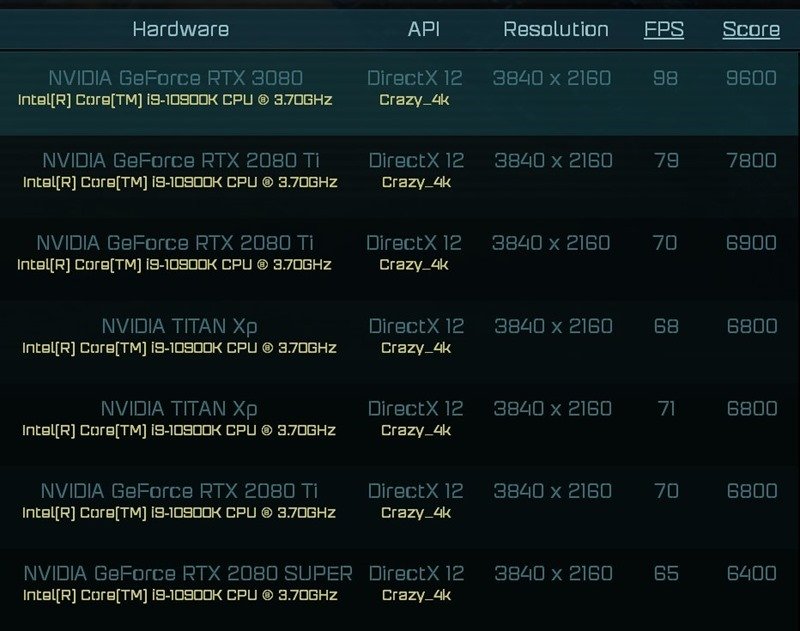Click the resolution in the RTX 2080 SUPER row
This screenshot has height=631, width=800.
[553, 574]
